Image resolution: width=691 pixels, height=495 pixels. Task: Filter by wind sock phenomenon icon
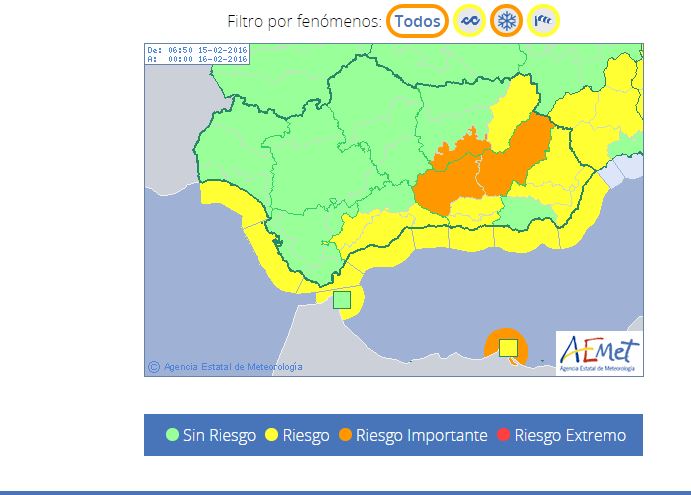click(x=543, y=21)
